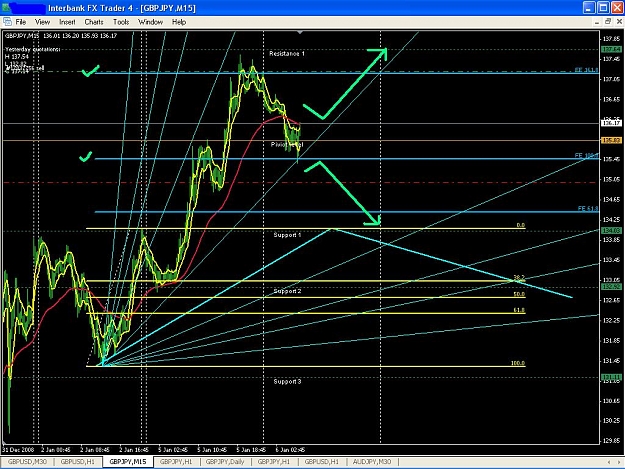Click the green 134.03 price tag

coord(611,230)
